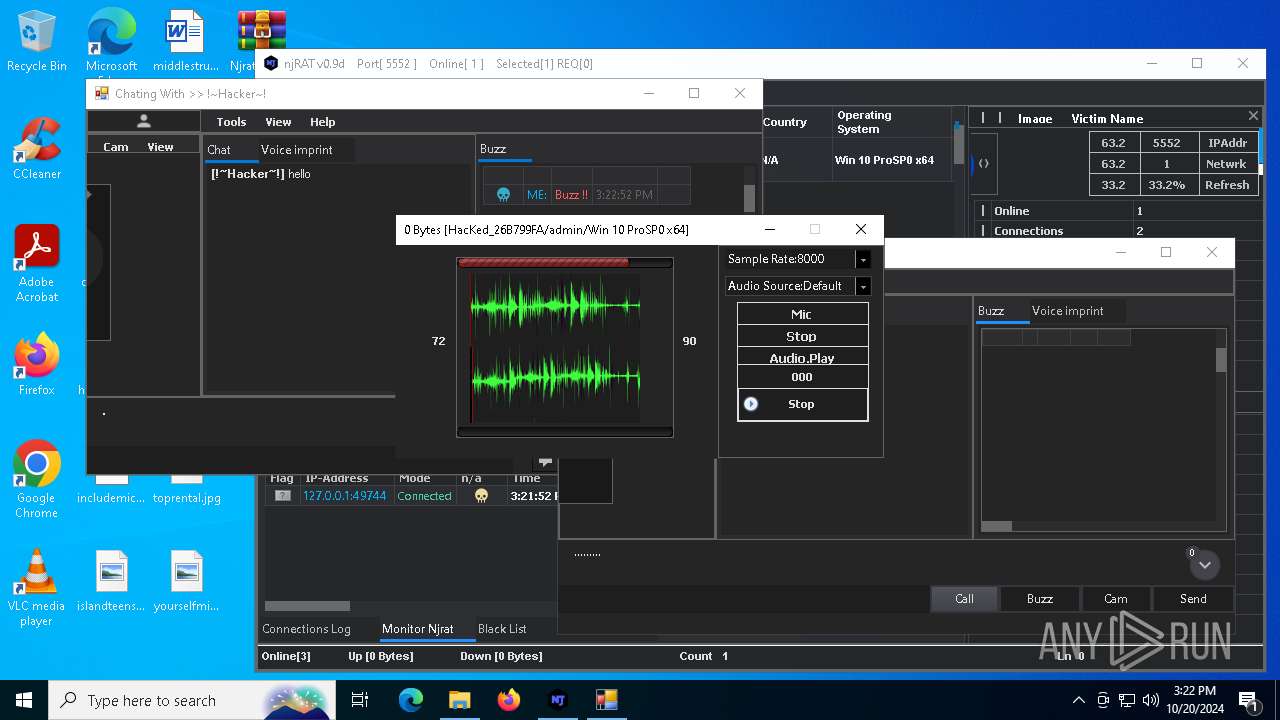The width and height of the screenshot is (1280, 720).
Task: Click the yellow skull icon in connection row
Action: (x=481, y=496)
